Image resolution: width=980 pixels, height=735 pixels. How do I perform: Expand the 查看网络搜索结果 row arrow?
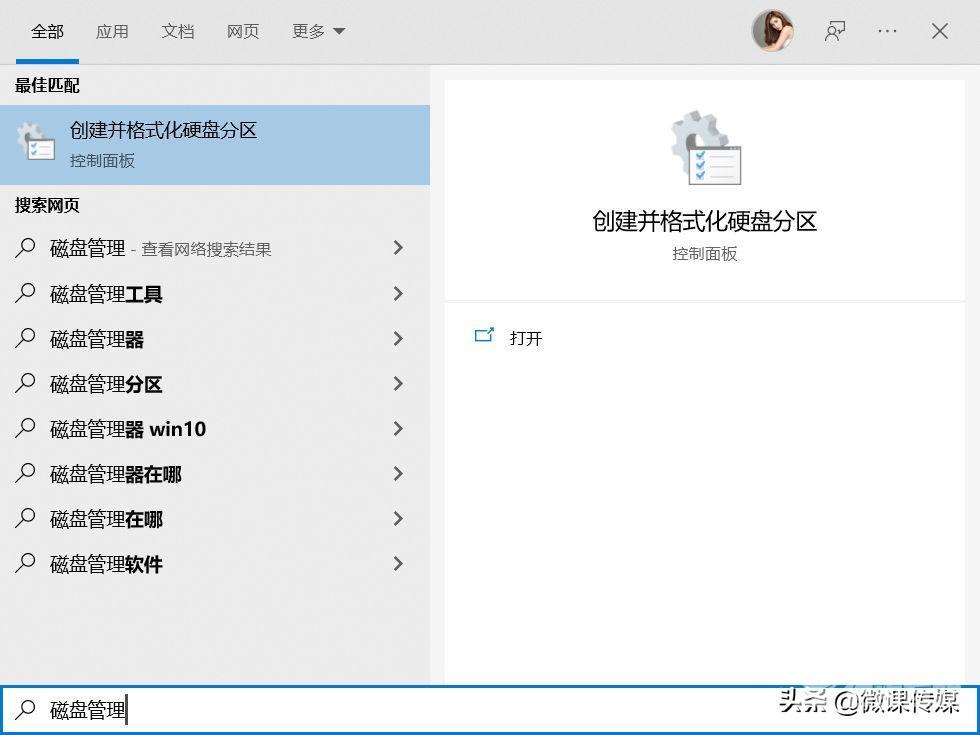point(398,248)
